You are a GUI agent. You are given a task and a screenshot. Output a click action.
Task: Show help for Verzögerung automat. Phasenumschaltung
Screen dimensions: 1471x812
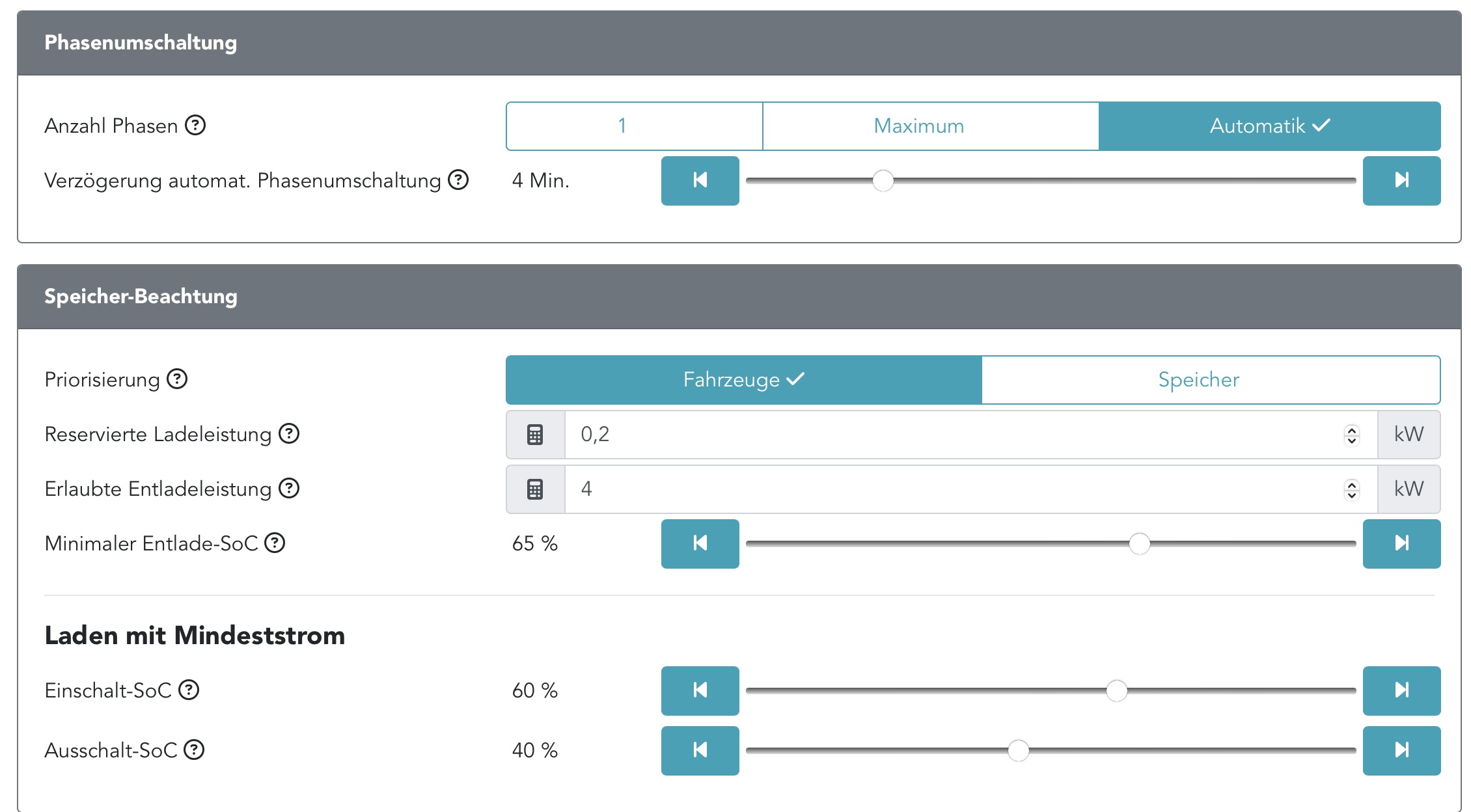[458, 180]
